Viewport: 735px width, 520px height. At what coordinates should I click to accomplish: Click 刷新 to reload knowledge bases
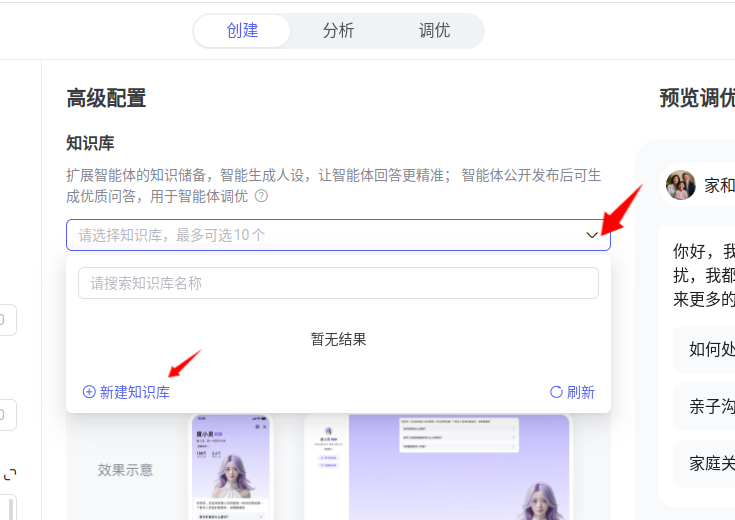[572, 392]
